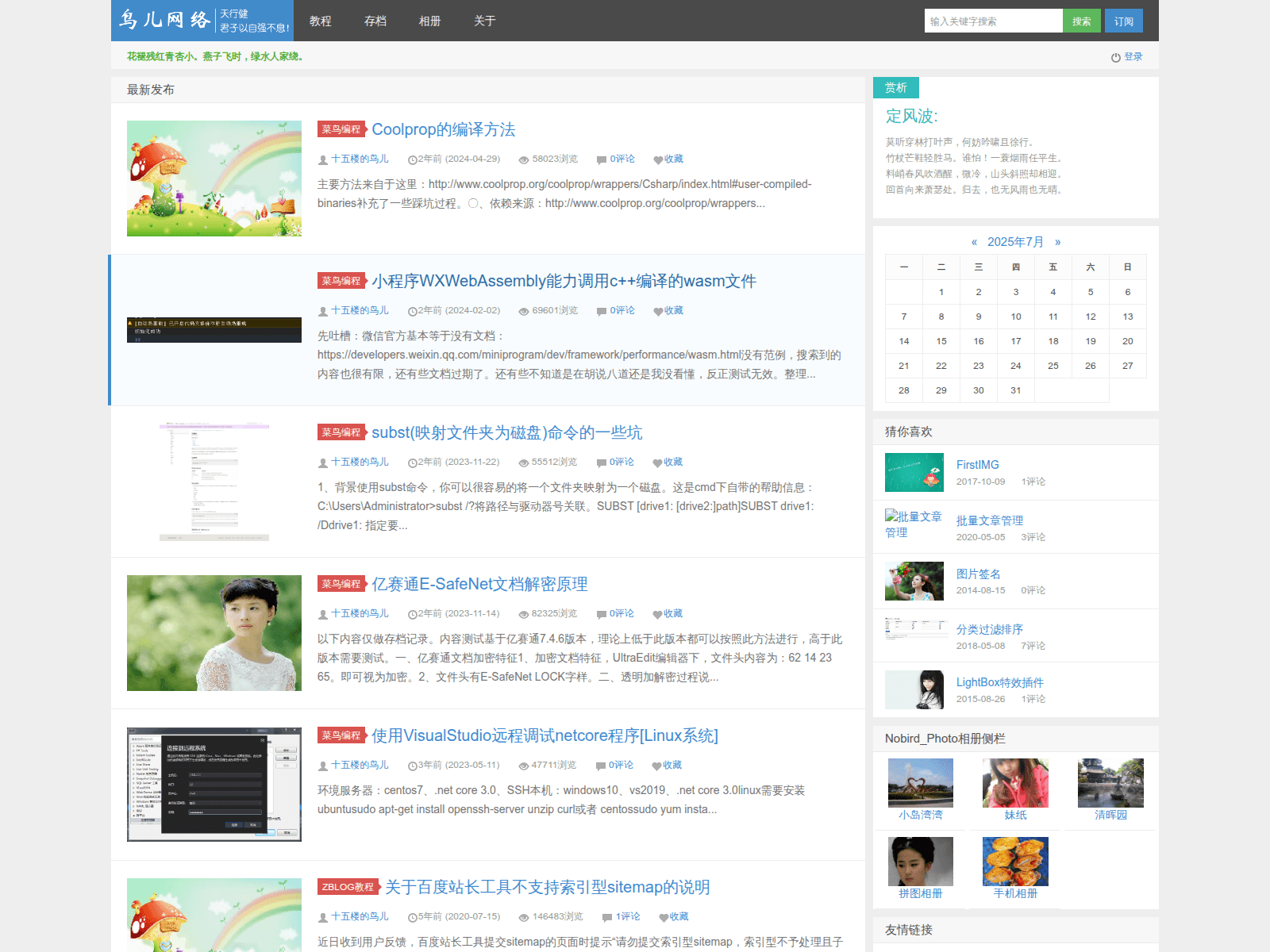Viewport: 1270px width, 952px height.
Task: Open the 相册 navigation menu
Action: 429,21
